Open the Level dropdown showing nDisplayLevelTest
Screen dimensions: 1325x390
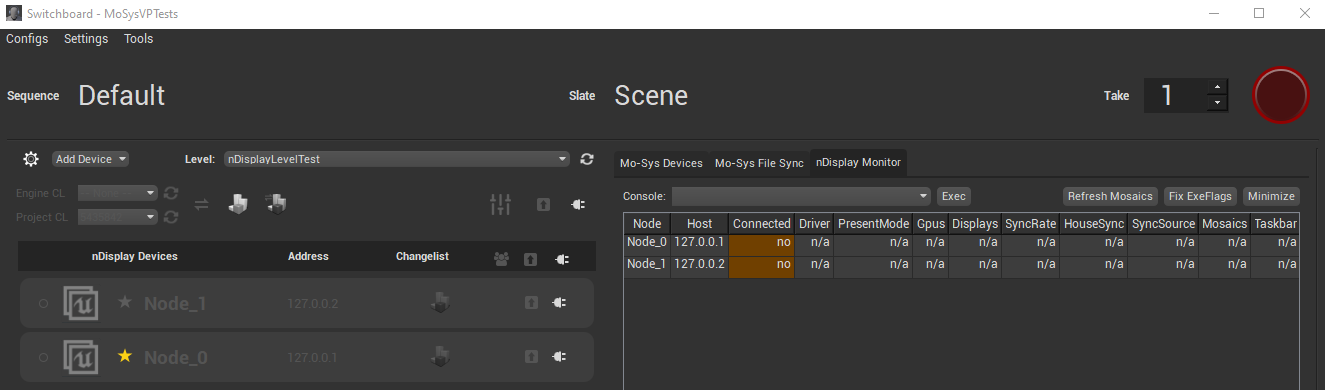coord(397,159)
